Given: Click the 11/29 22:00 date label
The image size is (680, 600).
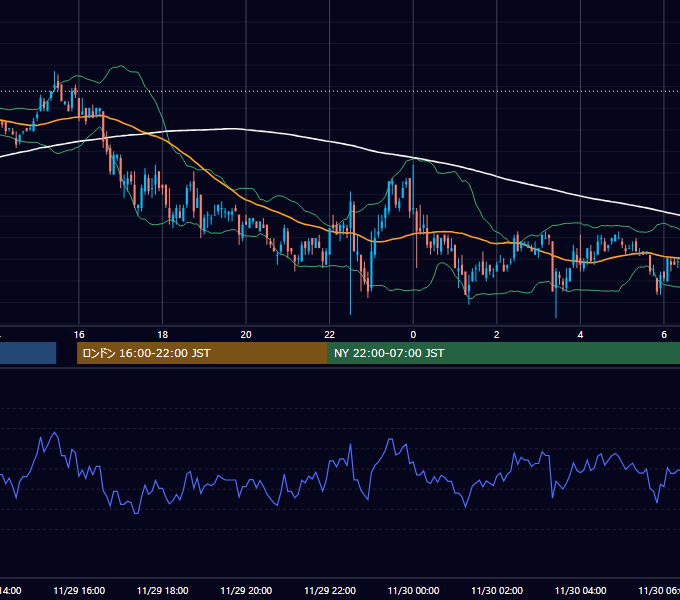Looking at the screenshot, I should (330, 590).
